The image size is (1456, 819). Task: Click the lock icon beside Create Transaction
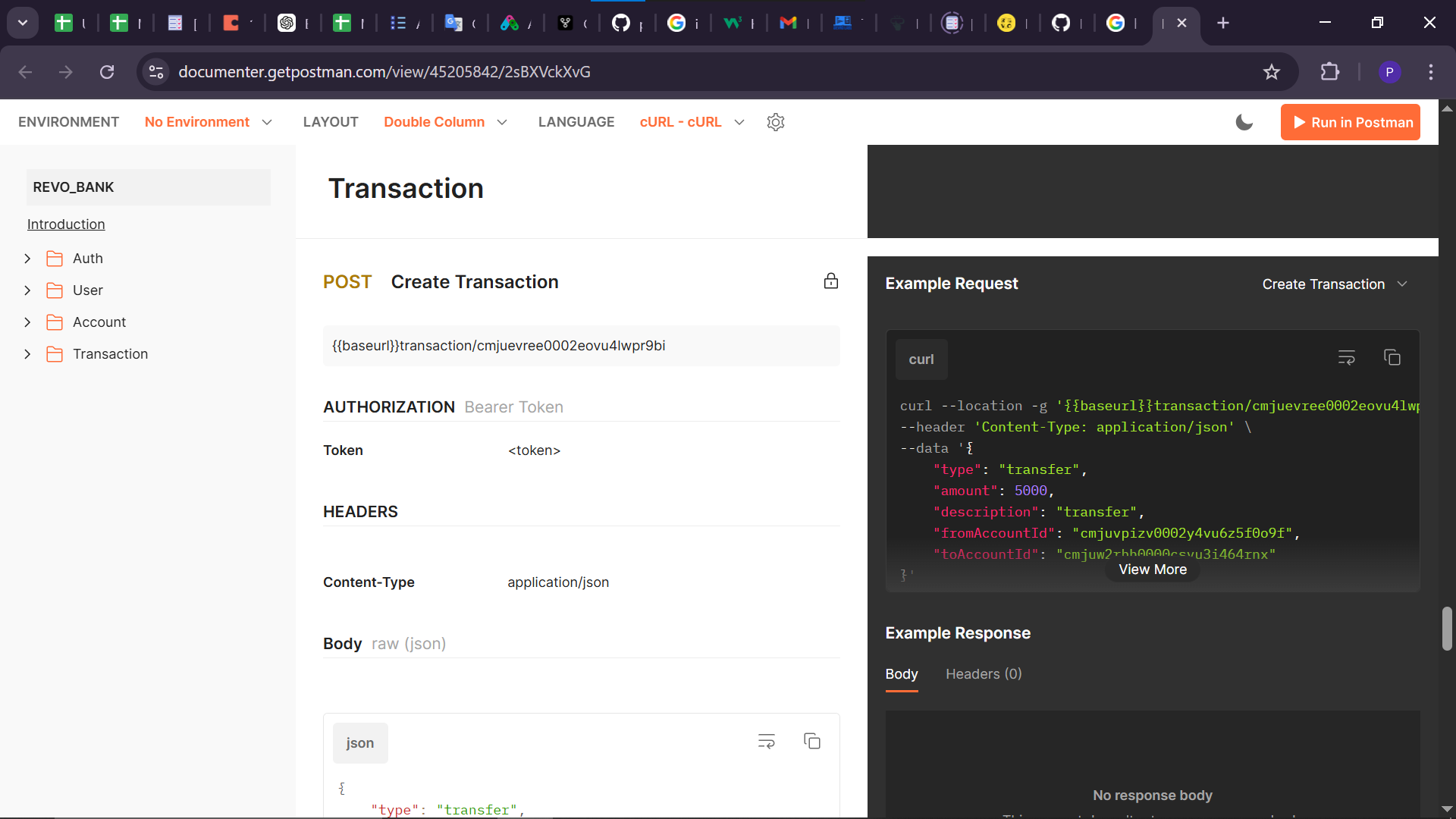tap(831, 281)
